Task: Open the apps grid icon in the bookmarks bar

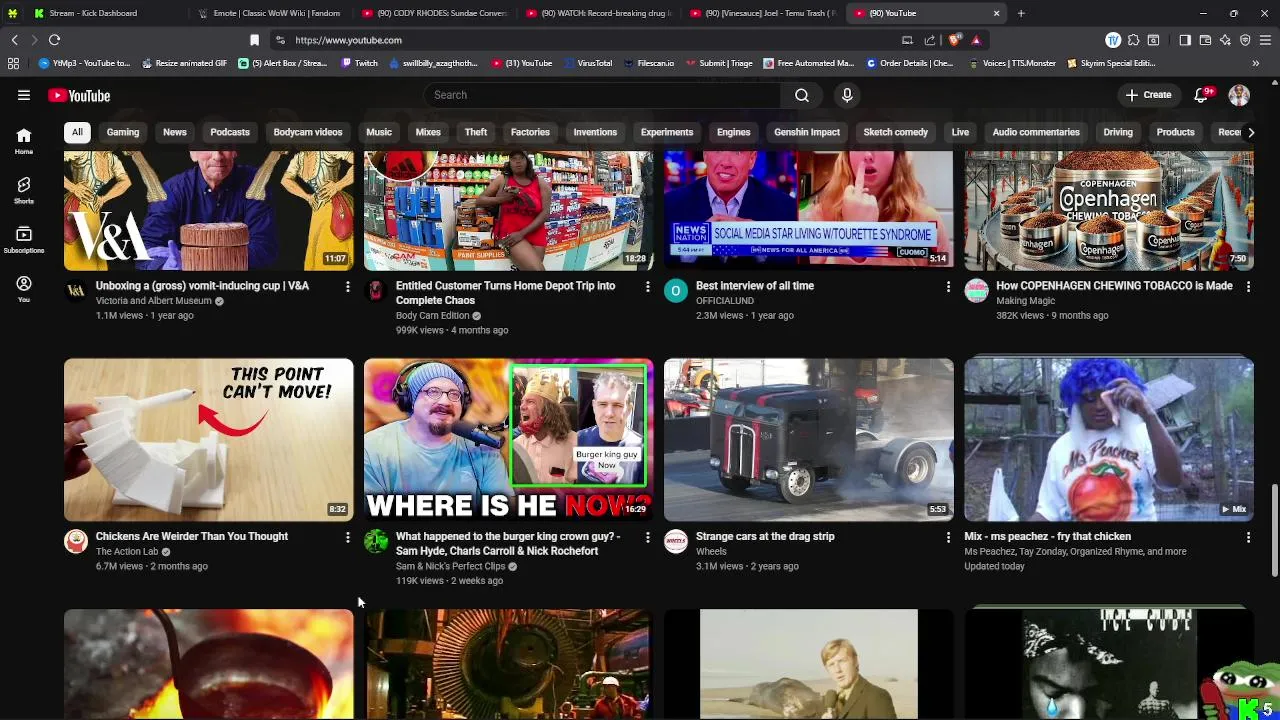Action: point(13,63)
